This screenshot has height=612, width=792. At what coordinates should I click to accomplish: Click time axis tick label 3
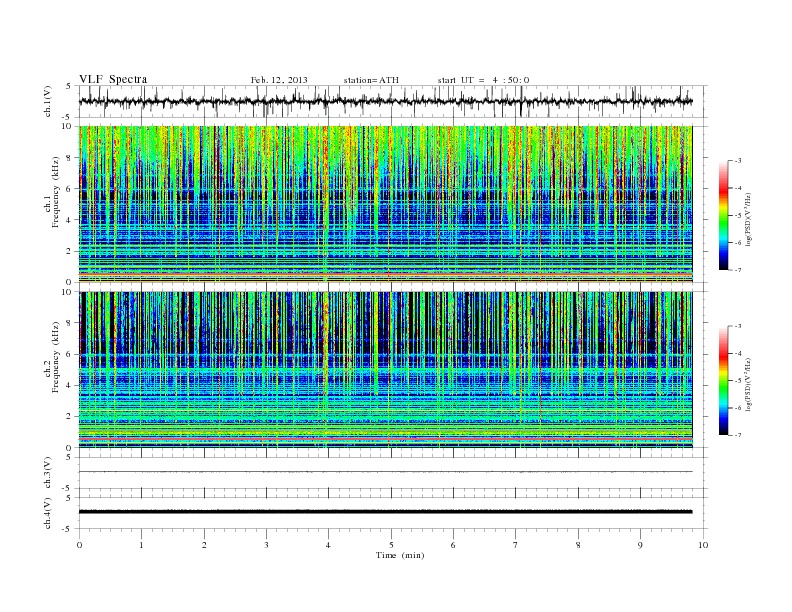(x=266, y=545)
